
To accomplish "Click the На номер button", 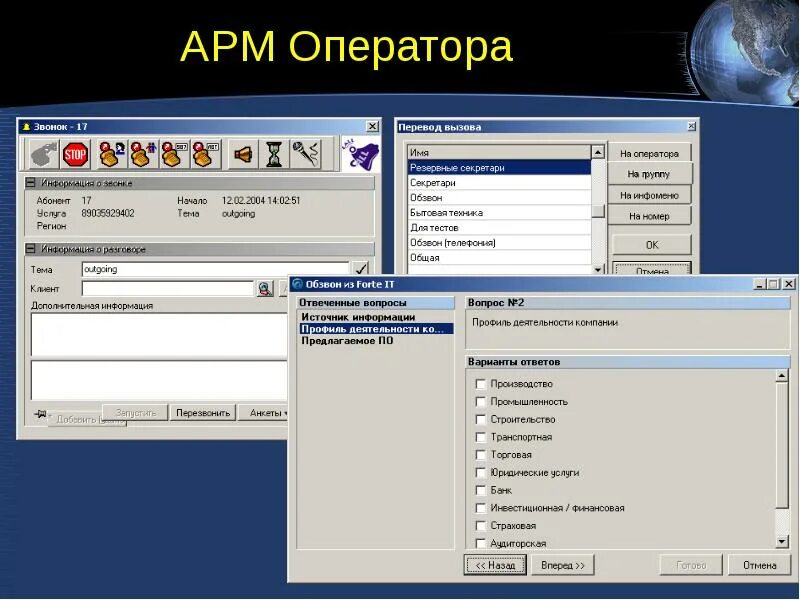I will 649,216.
